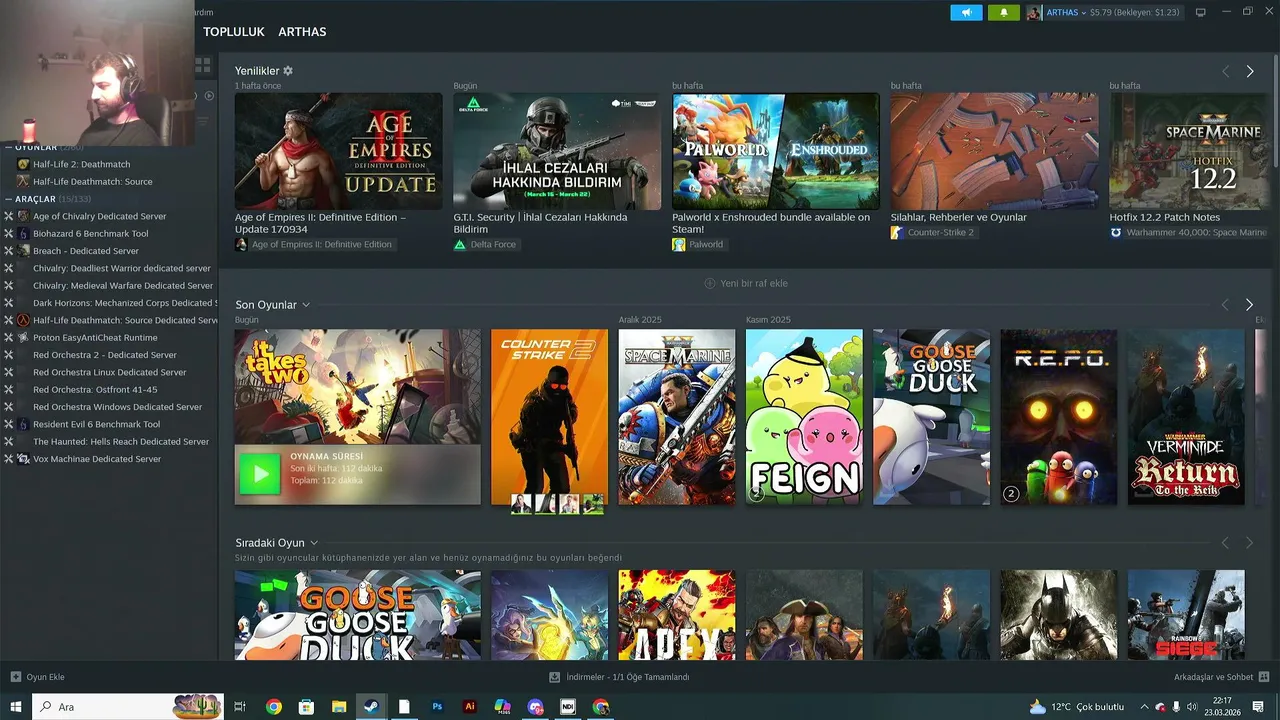Image resolution: width=1280 pixels, height=720 pixels.
Task: Click Yeni bir raf ekle button
Action: (x=746, y=283)
